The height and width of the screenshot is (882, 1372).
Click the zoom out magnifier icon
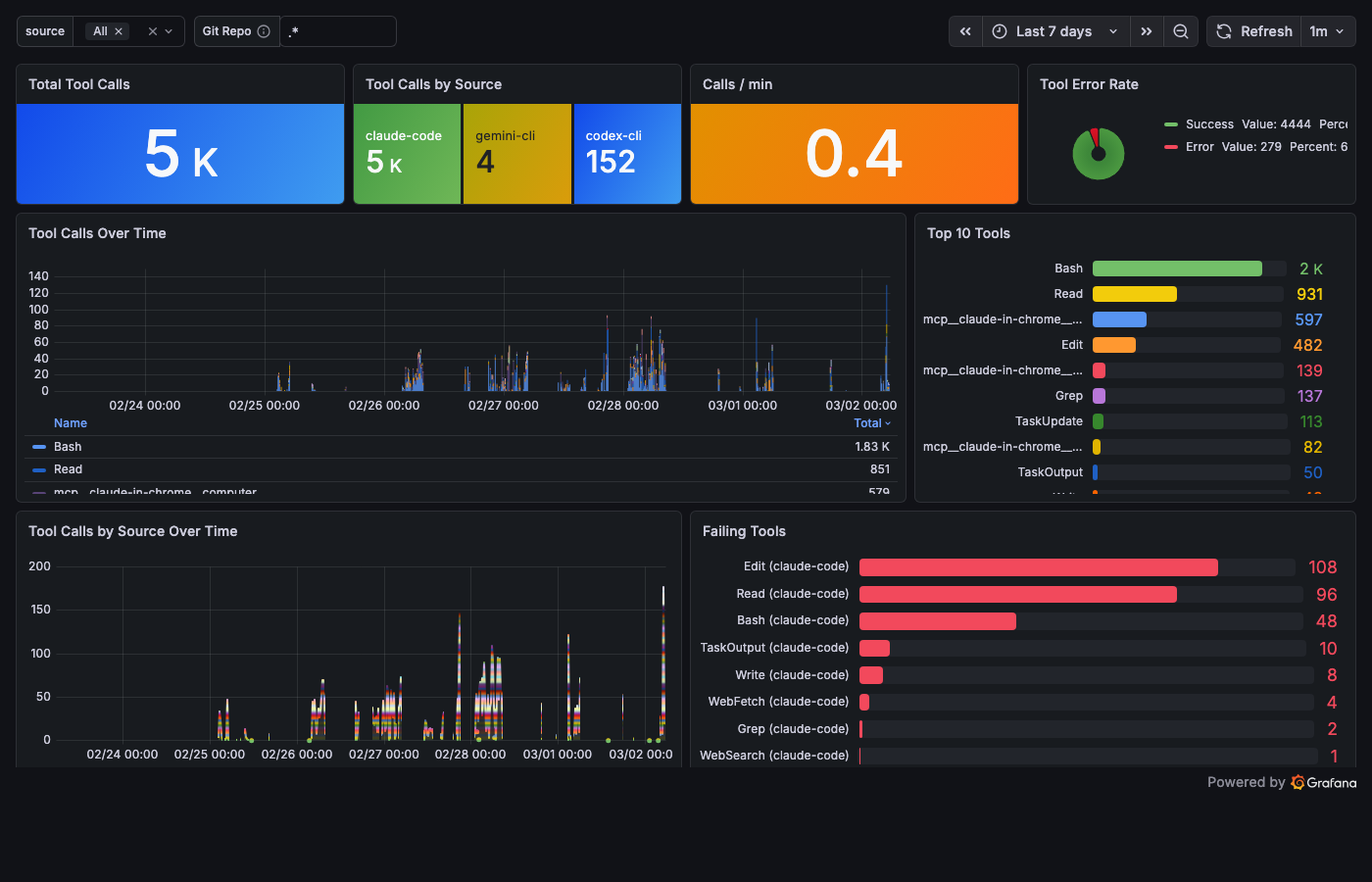(1180, 30)
